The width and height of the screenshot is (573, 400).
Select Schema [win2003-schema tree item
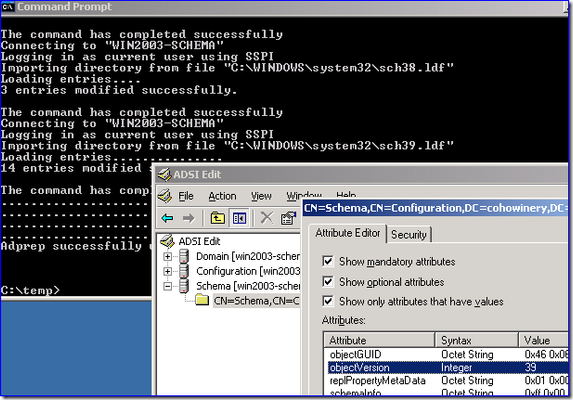pyautogui.click(x=248, y=286)
